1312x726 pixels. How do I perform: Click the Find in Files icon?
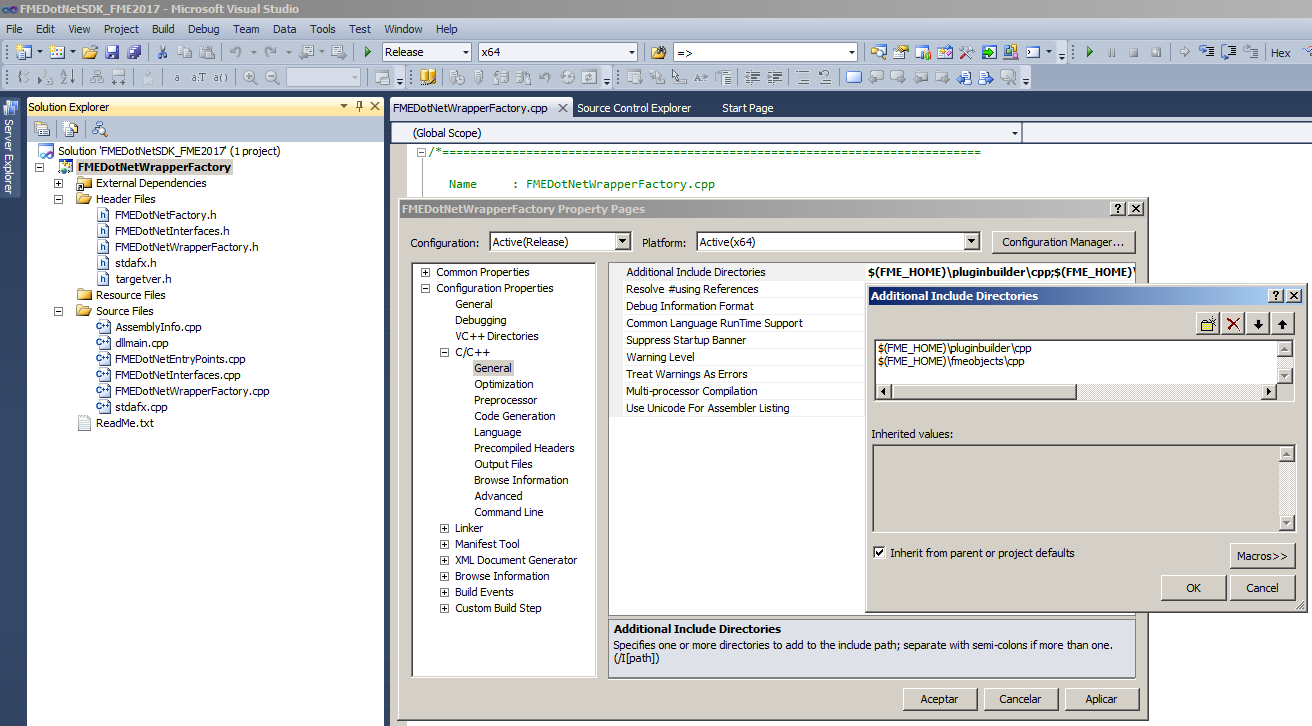pyautogui.click(x=659, y=52)
